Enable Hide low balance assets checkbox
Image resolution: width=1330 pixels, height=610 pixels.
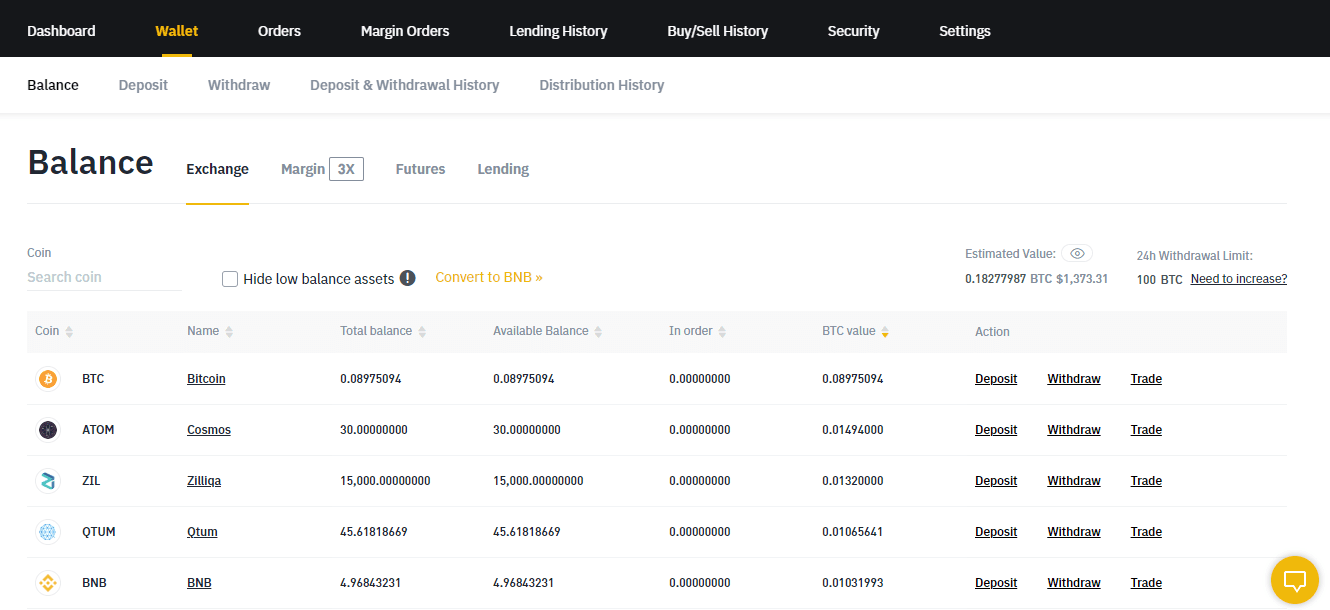(x=230, y=279)
